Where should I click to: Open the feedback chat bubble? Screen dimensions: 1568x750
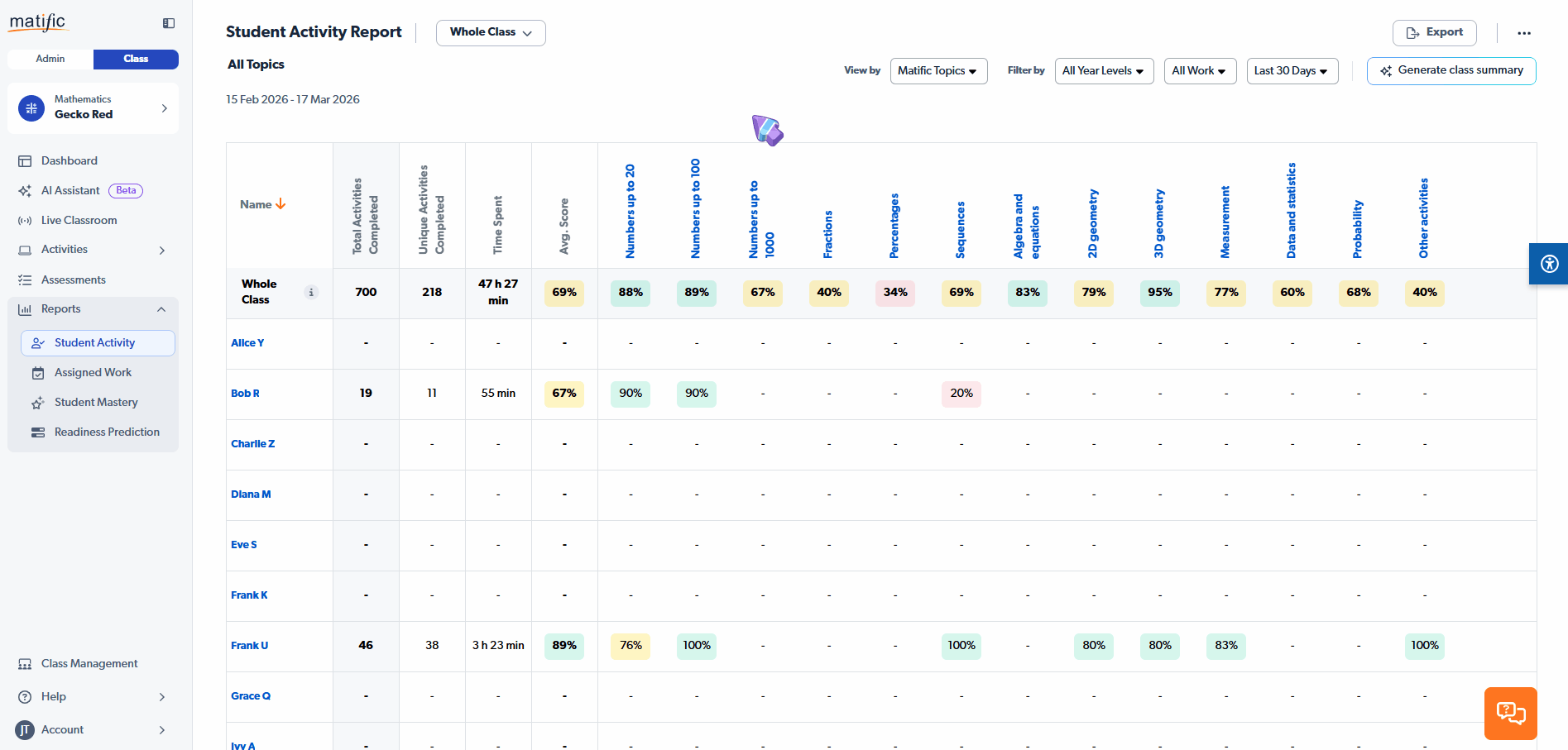pos(1510,713)
